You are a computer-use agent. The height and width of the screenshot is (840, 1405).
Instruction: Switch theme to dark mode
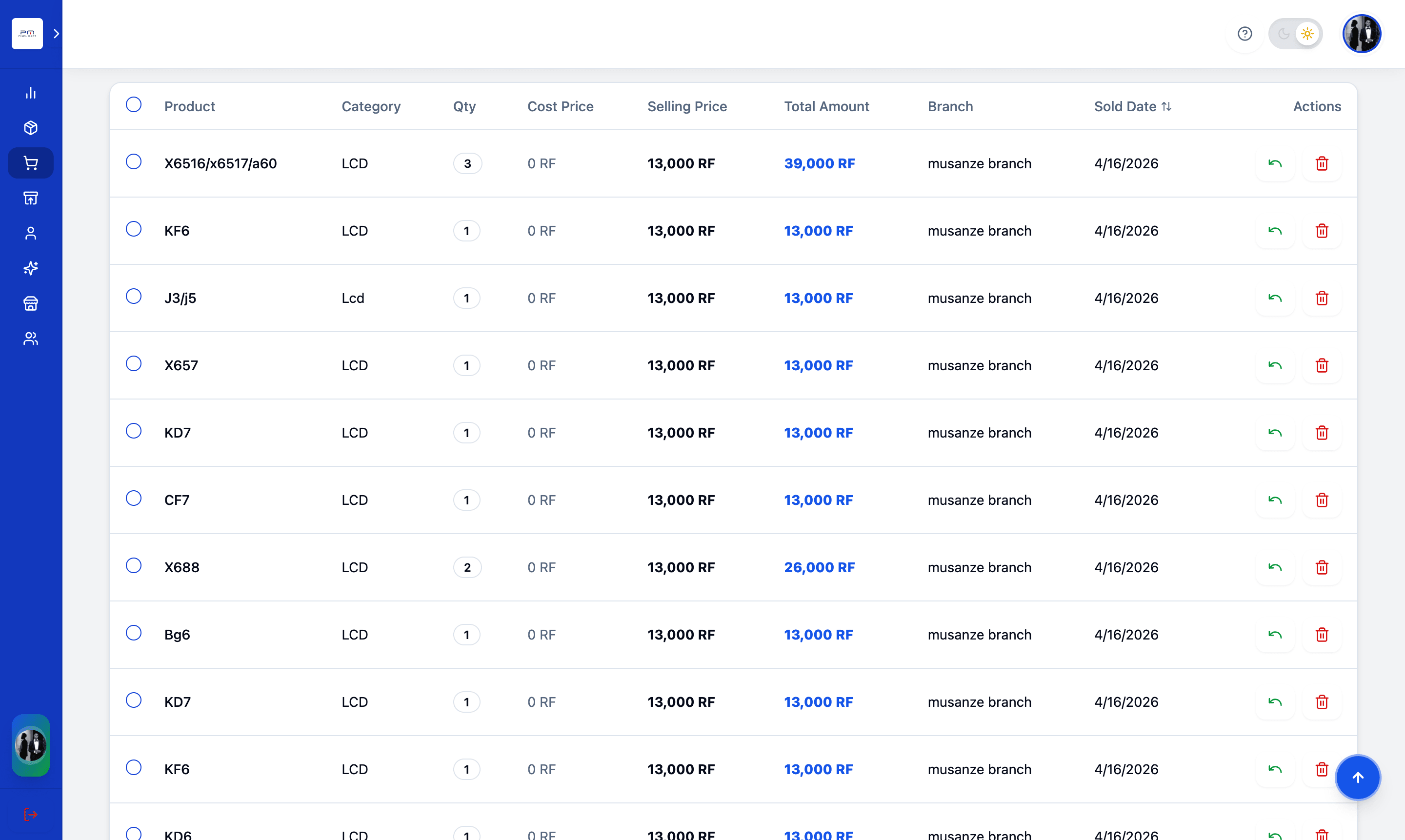1284,33
